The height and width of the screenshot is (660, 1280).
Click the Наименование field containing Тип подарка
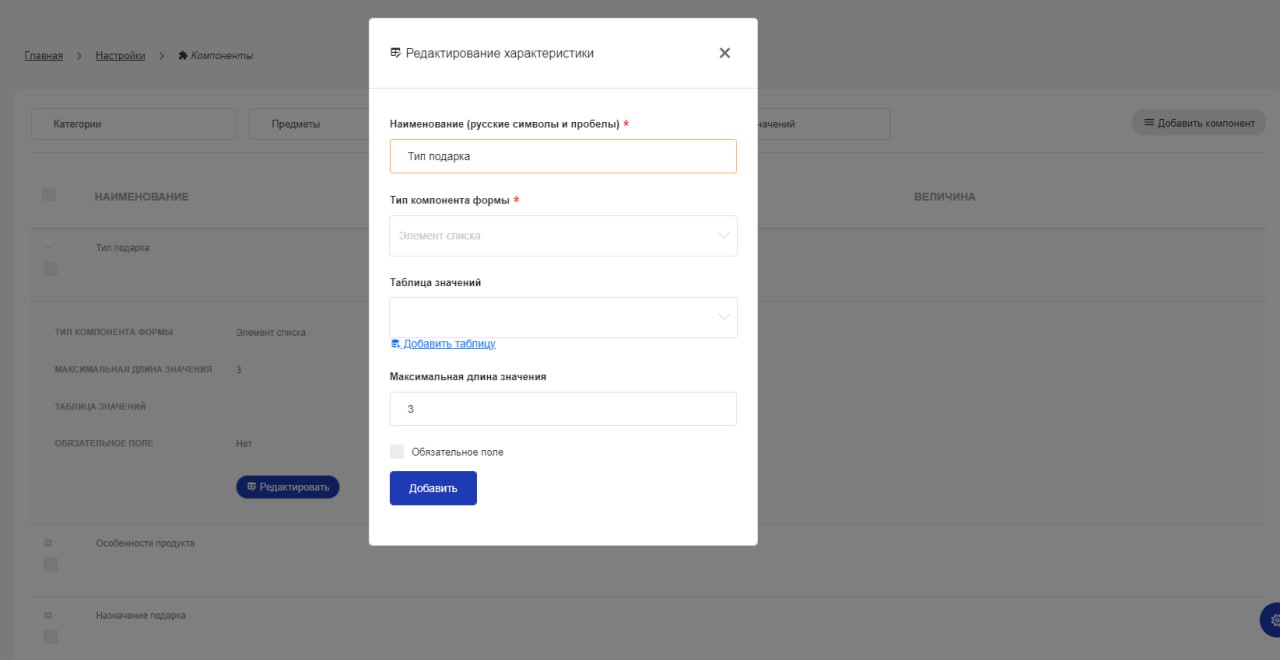pyautogui.click(x=563, y=156)
